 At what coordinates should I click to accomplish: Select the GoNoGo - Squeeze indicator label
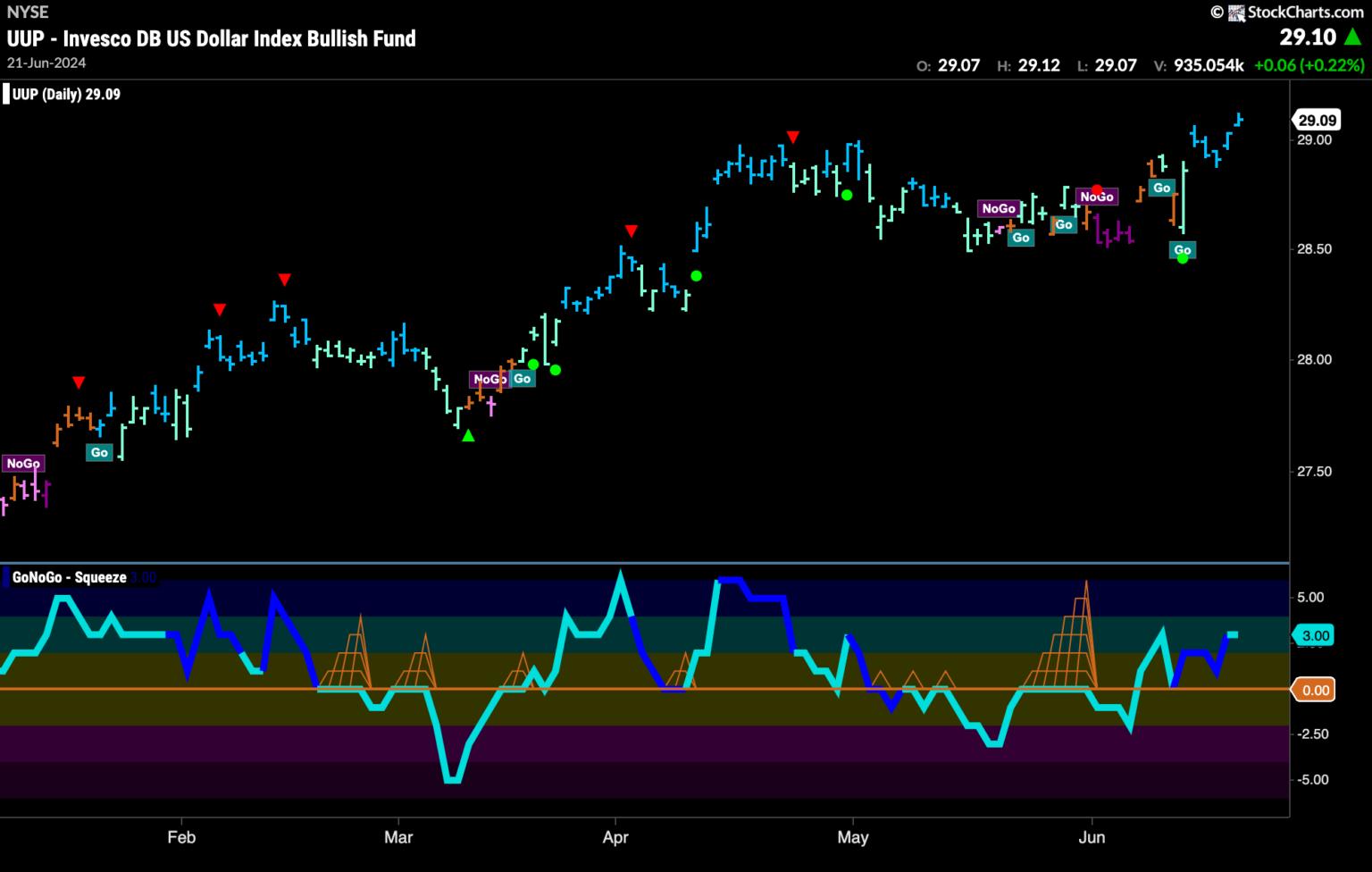pos(69,577)
